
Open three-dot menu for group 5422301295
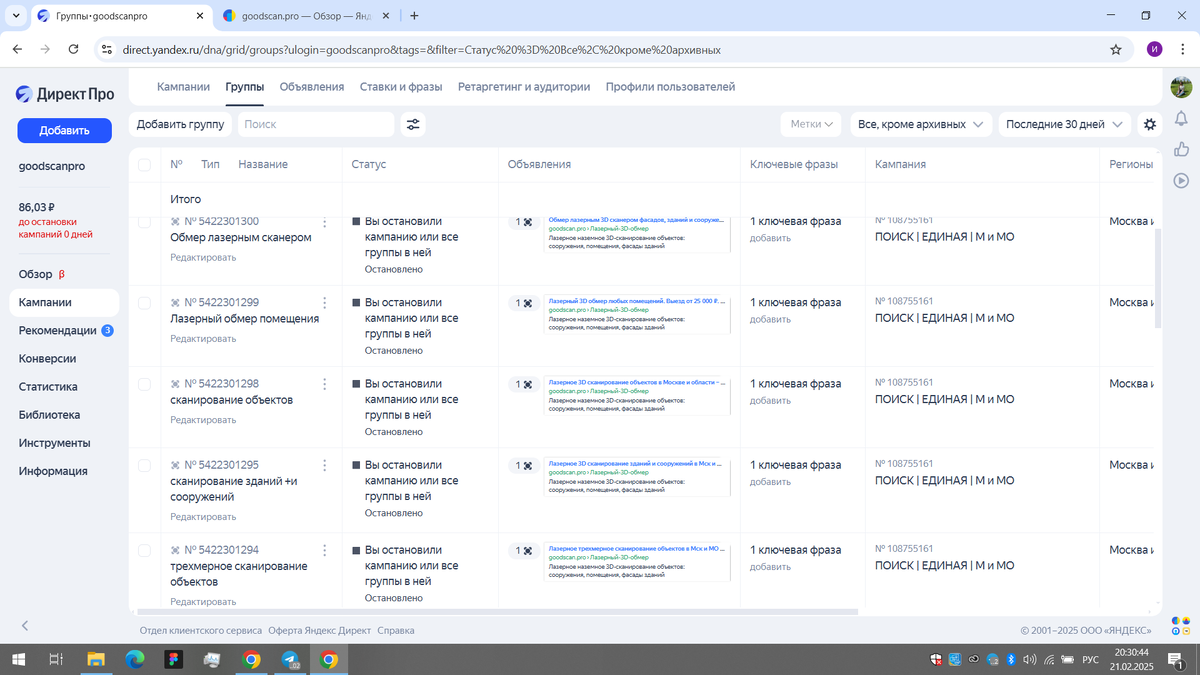click(324, 465)
